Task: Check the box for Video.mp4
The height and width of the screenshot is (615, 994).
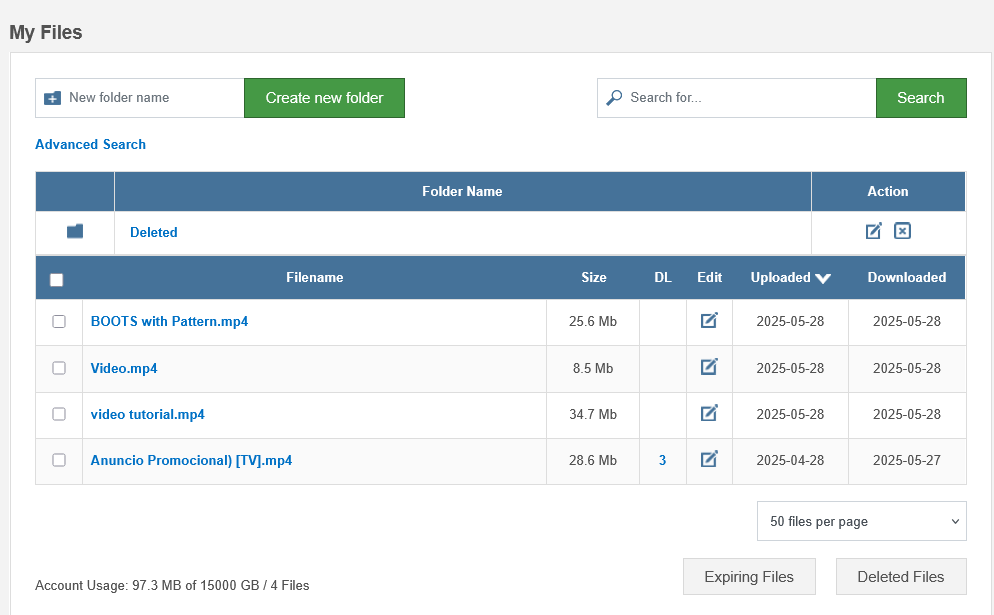Action: click(x=59, y=368)
